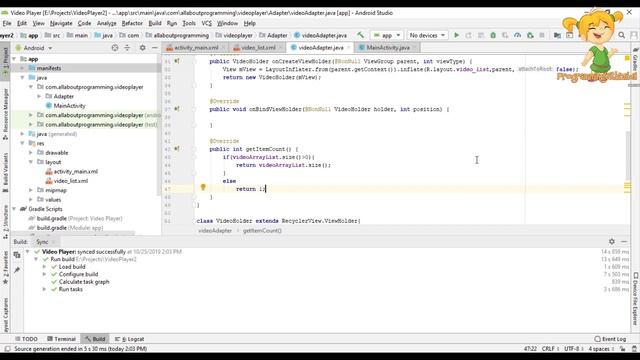This screenshot has width=640, height=360.
Task: Collapse the layout folder
Action: tap(31, 162)
